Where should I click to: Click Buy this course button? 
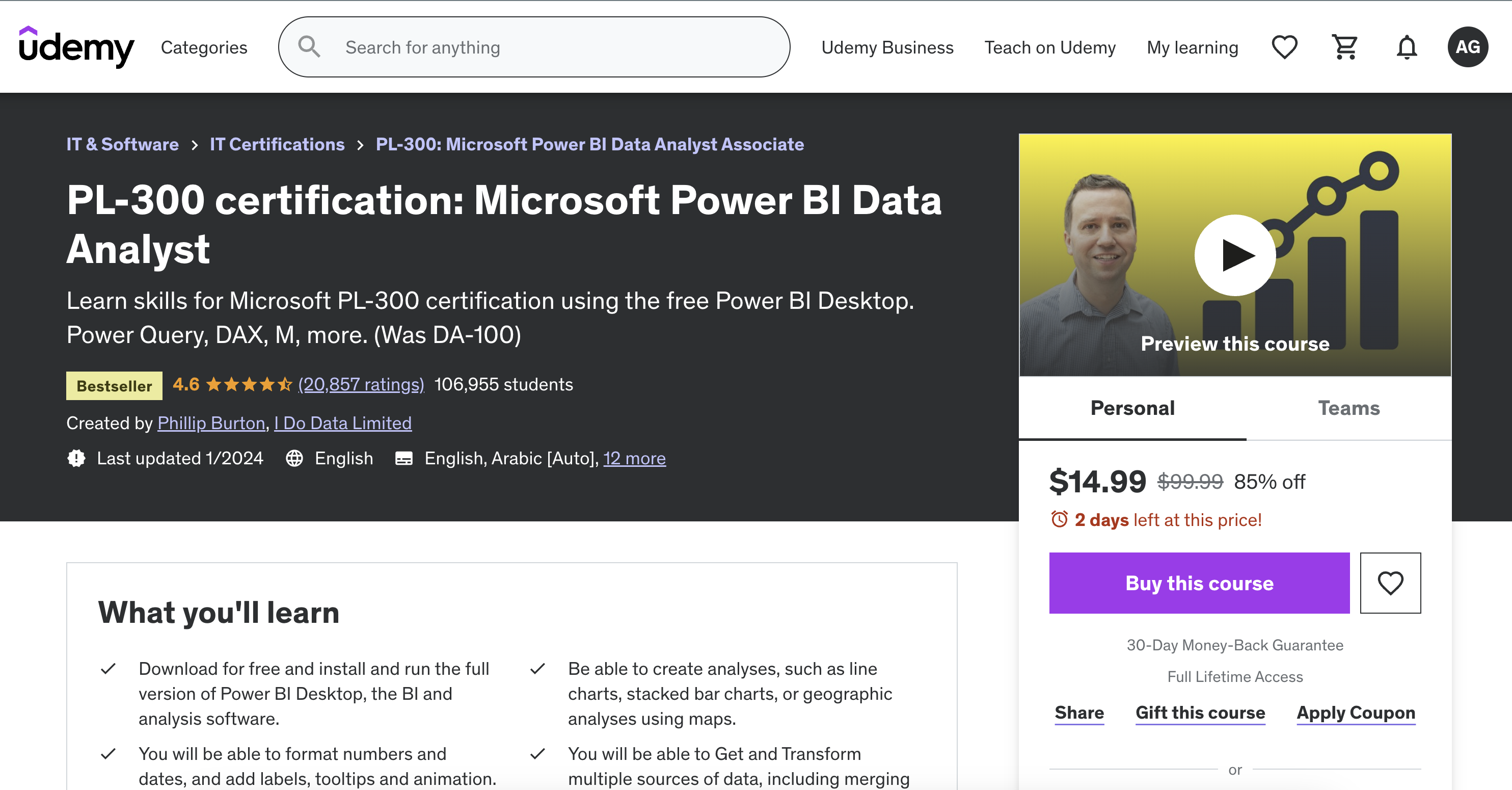1199,583
